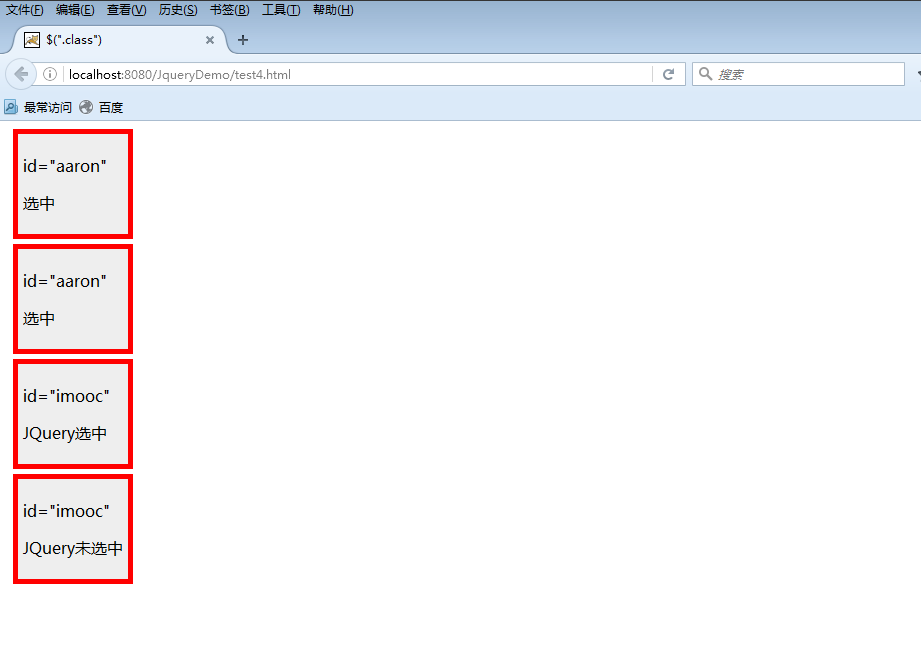Click the second id="aaron" text
The image size is (921, 652).
[65, 281]
